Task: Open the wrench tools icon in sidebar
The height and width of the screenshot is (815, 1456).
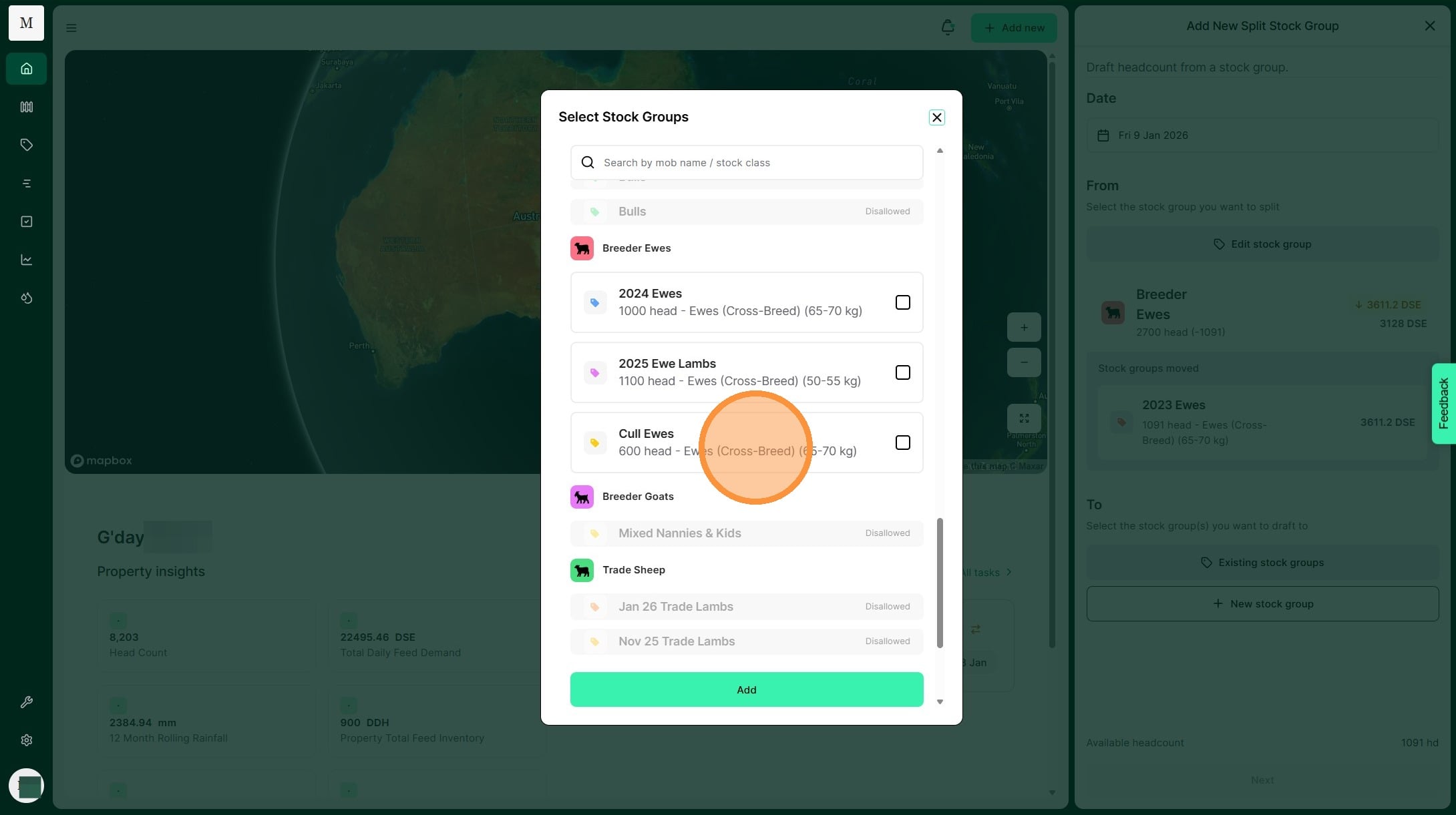Action: [x=26, y=702]
